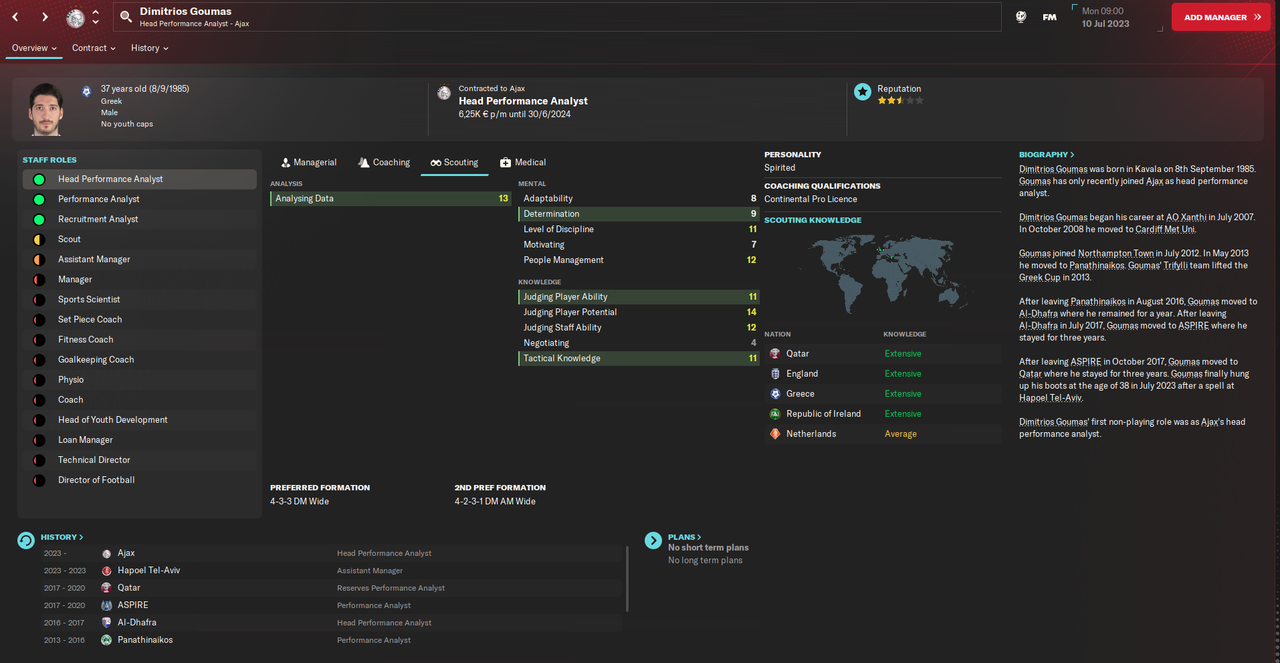Screen dimensions: 1280x663
Task: Click the Analysing Data attribute row
Action: [x=391, y=199]
